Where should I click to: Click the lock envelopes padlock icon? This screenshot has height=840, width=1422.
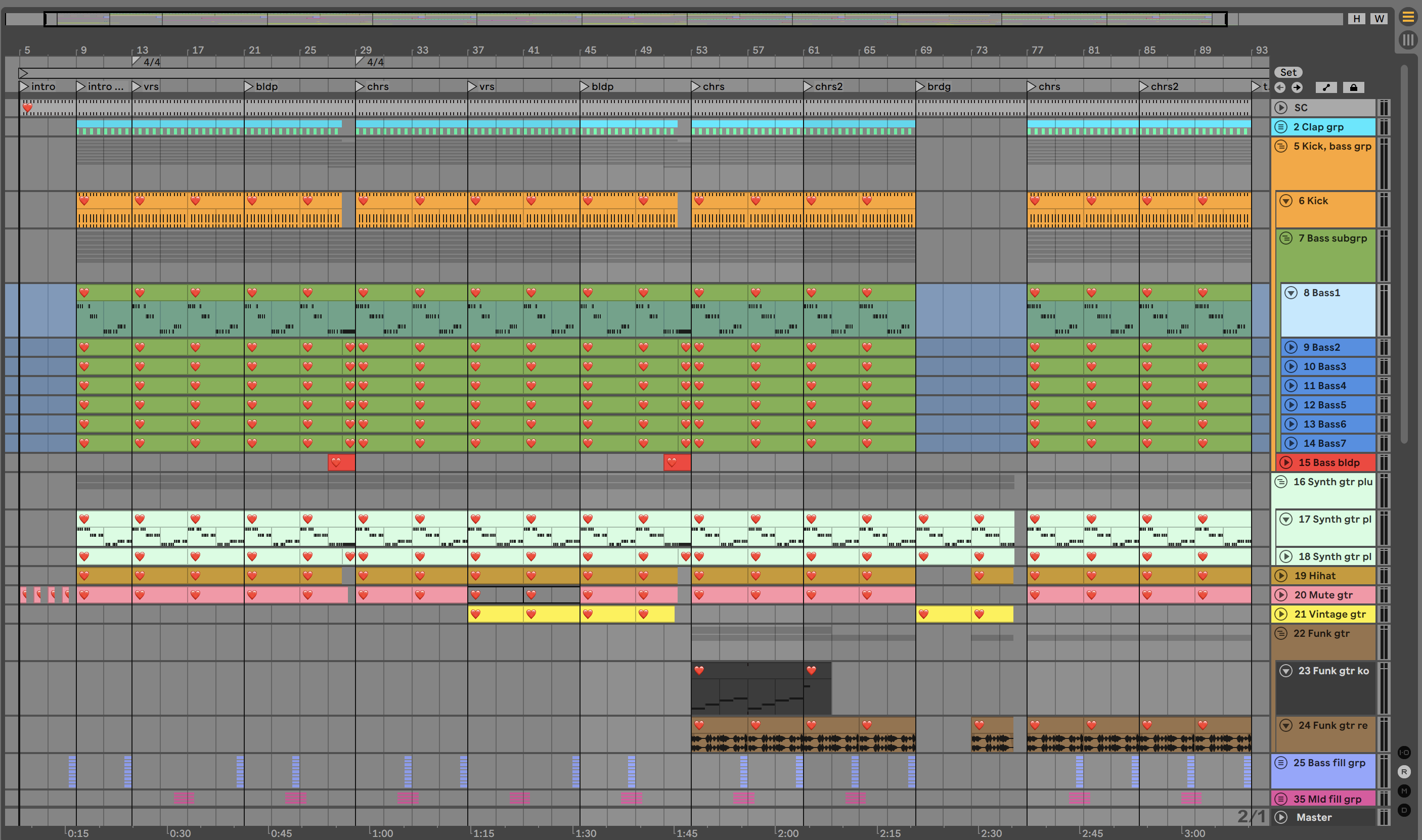(1353, 87)
